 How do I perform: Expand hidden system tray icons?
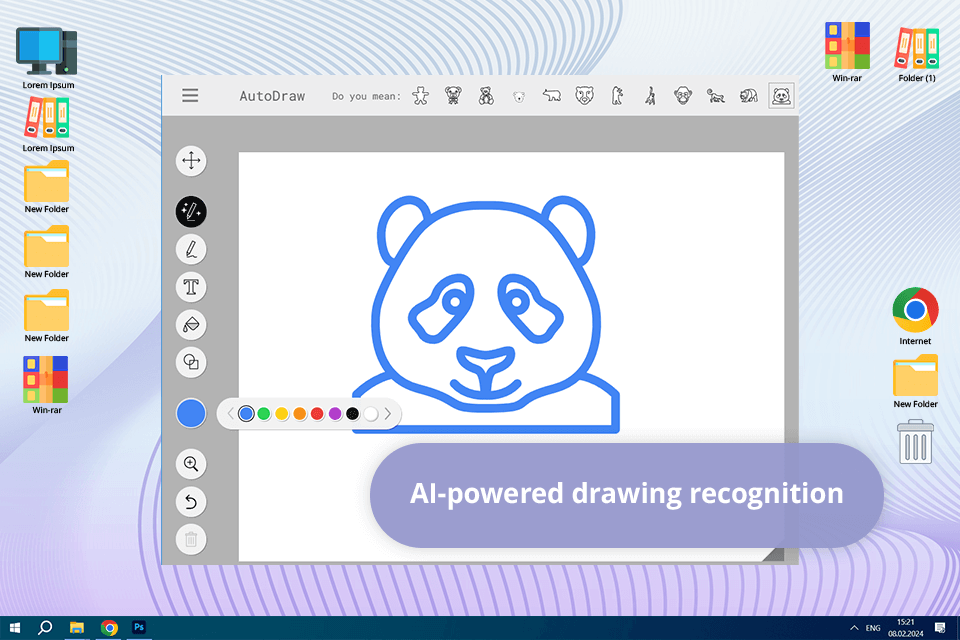[854, 628]
